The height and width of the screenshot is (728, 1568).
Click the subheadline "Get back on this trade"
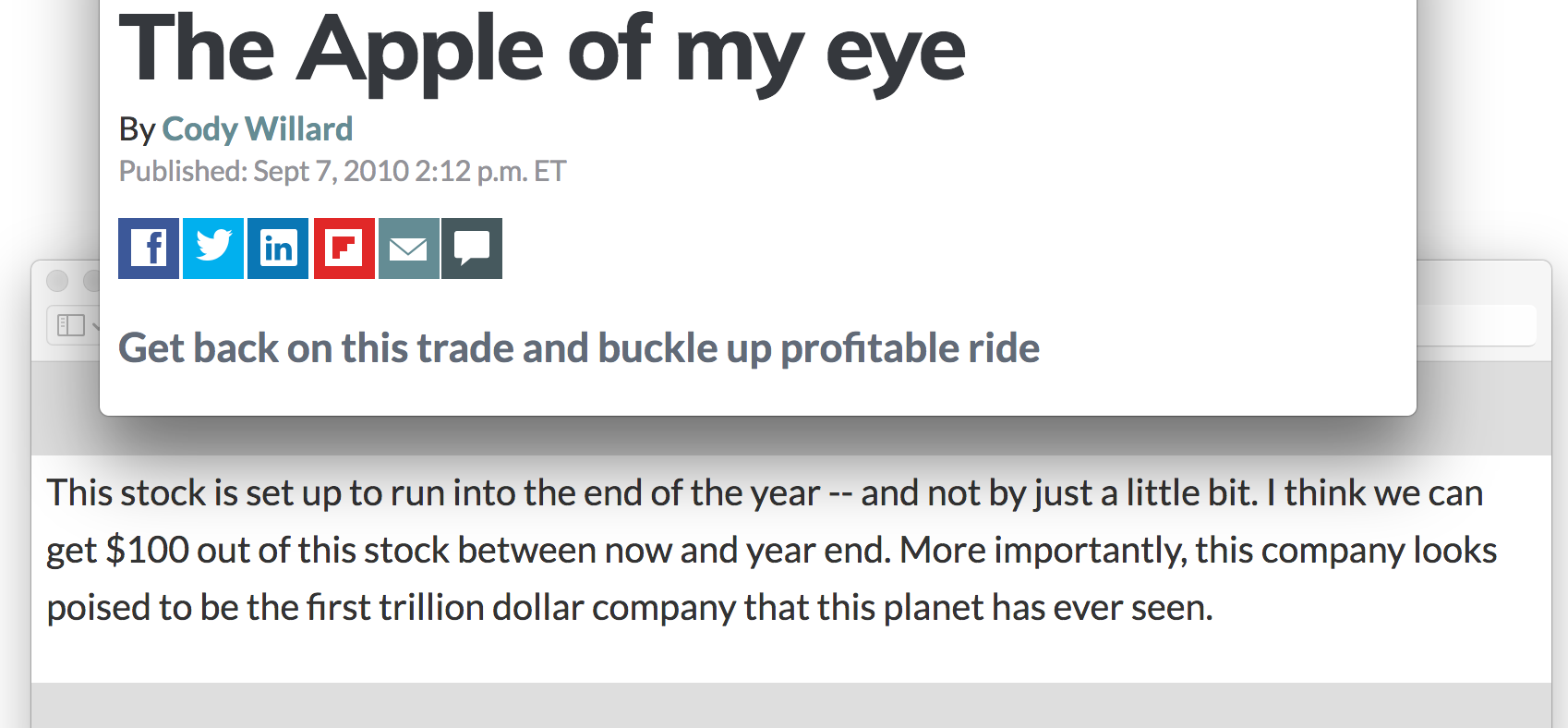579,348
